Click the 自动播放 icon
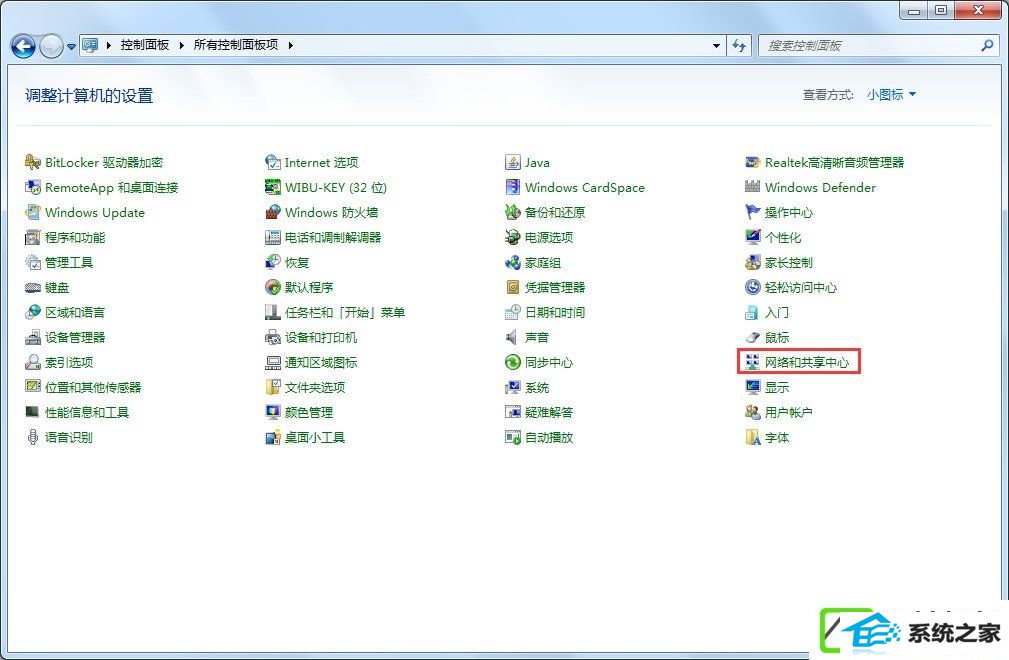1009x660 pixels. click(513, 437)
